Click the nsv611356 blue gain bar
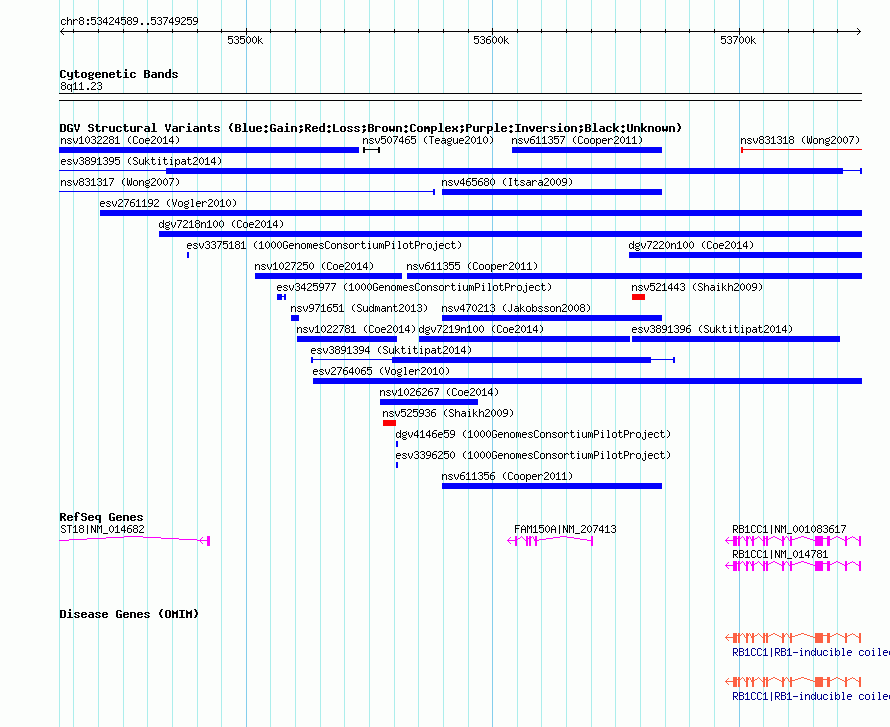The height and width of the screenshot is (727, 890). click(x=552, y=486)
